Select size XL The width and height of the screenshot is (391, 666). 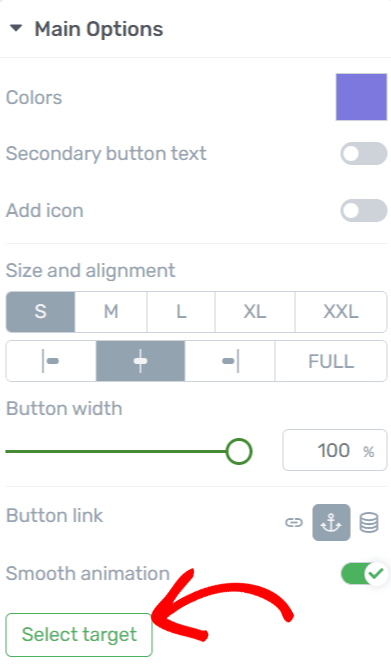(255, 312)
